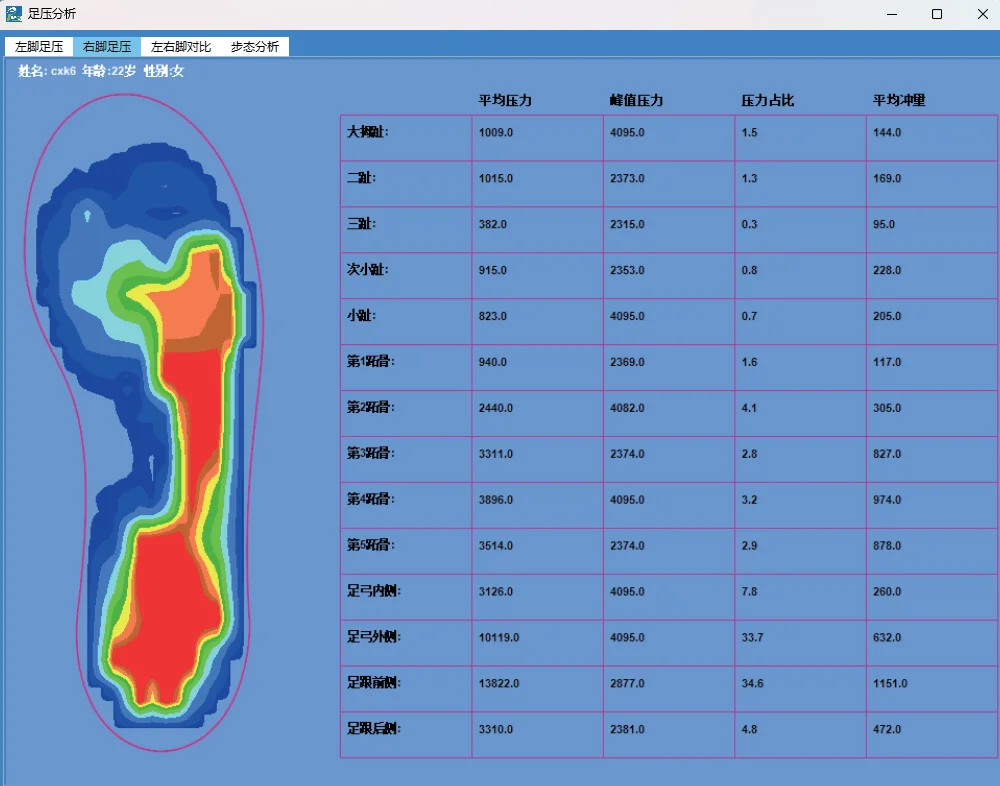Click the 压力占比 column header
The height and width of the screenshot is (786, 1000).
768,101
